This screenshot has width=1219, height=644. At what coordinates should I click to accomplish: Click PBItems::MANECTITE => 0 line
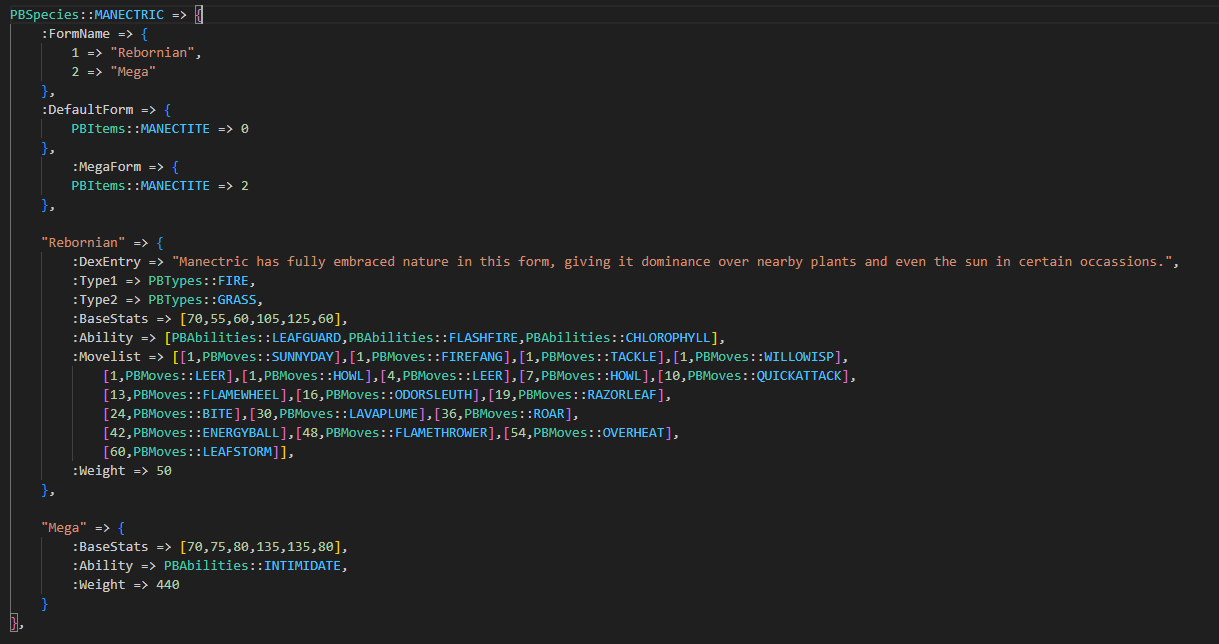(160, 129)
